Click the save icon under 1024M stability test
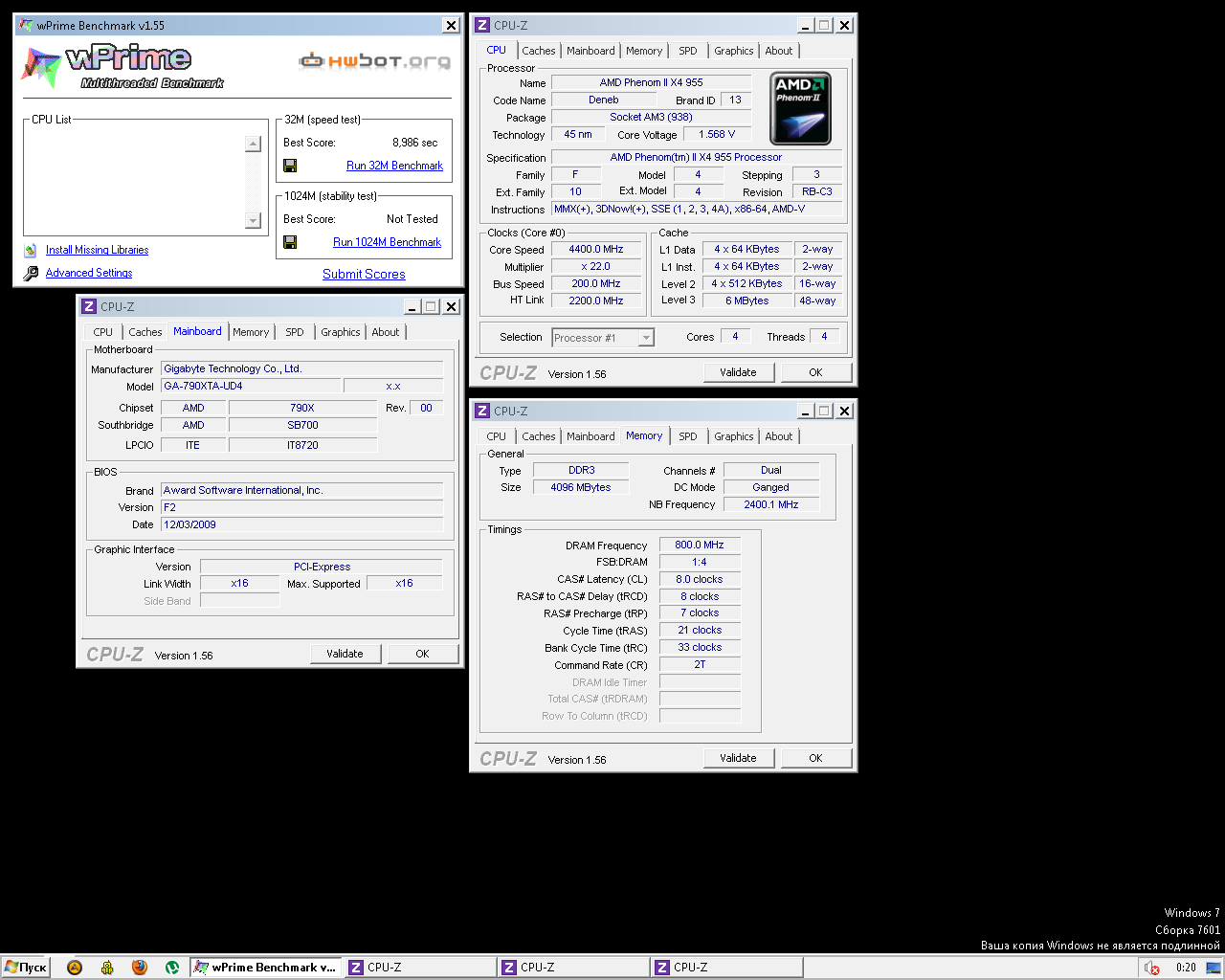This screenshot has height=980, width=1225. point(290,242)
